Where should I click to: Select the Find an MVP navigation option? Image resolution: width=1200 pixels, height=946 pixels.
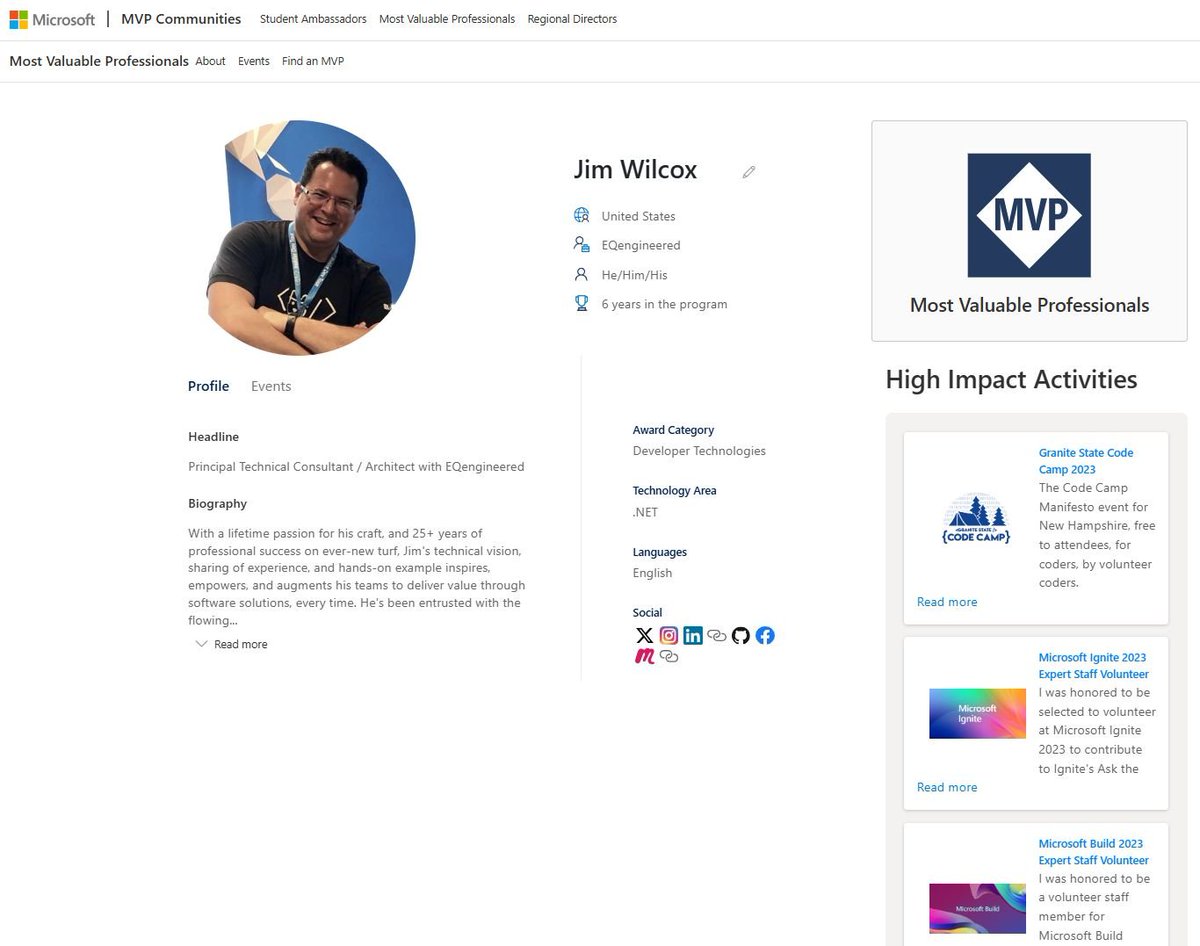312,61
